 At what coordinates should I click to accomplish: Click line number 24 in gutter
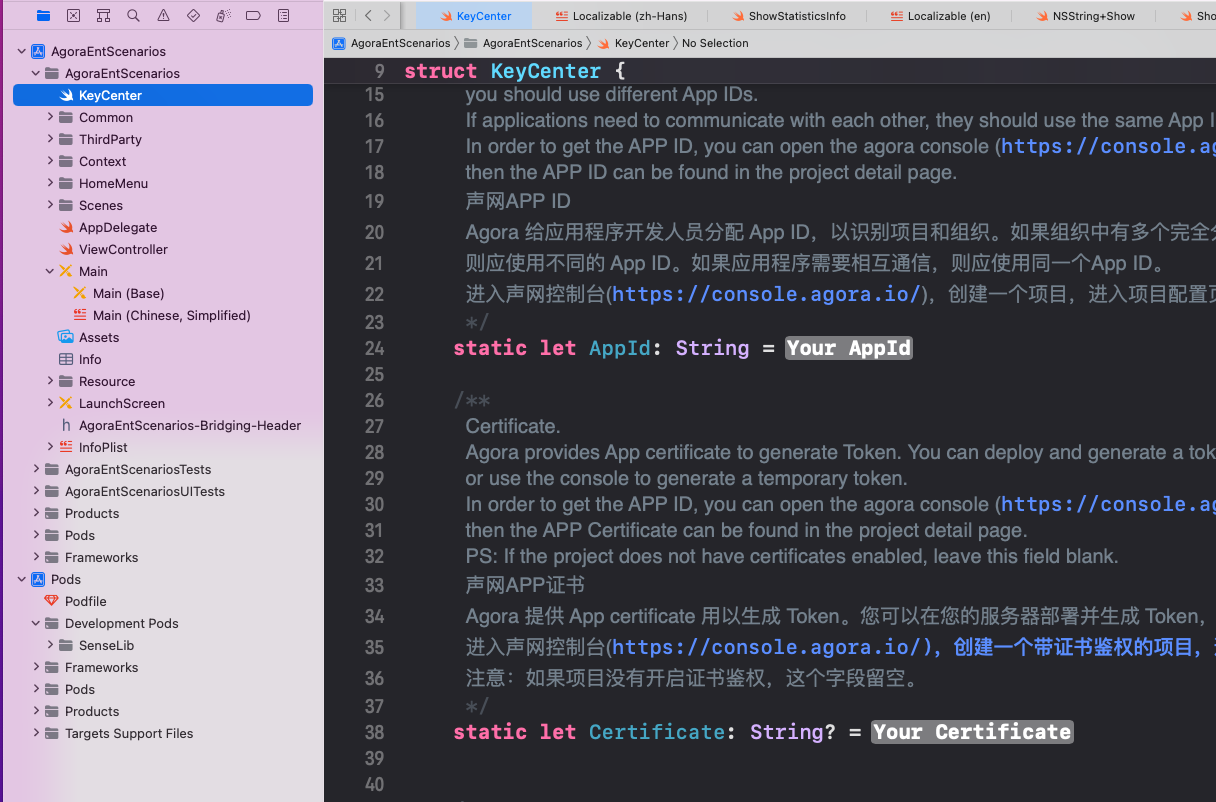click(x=374, y=348)
